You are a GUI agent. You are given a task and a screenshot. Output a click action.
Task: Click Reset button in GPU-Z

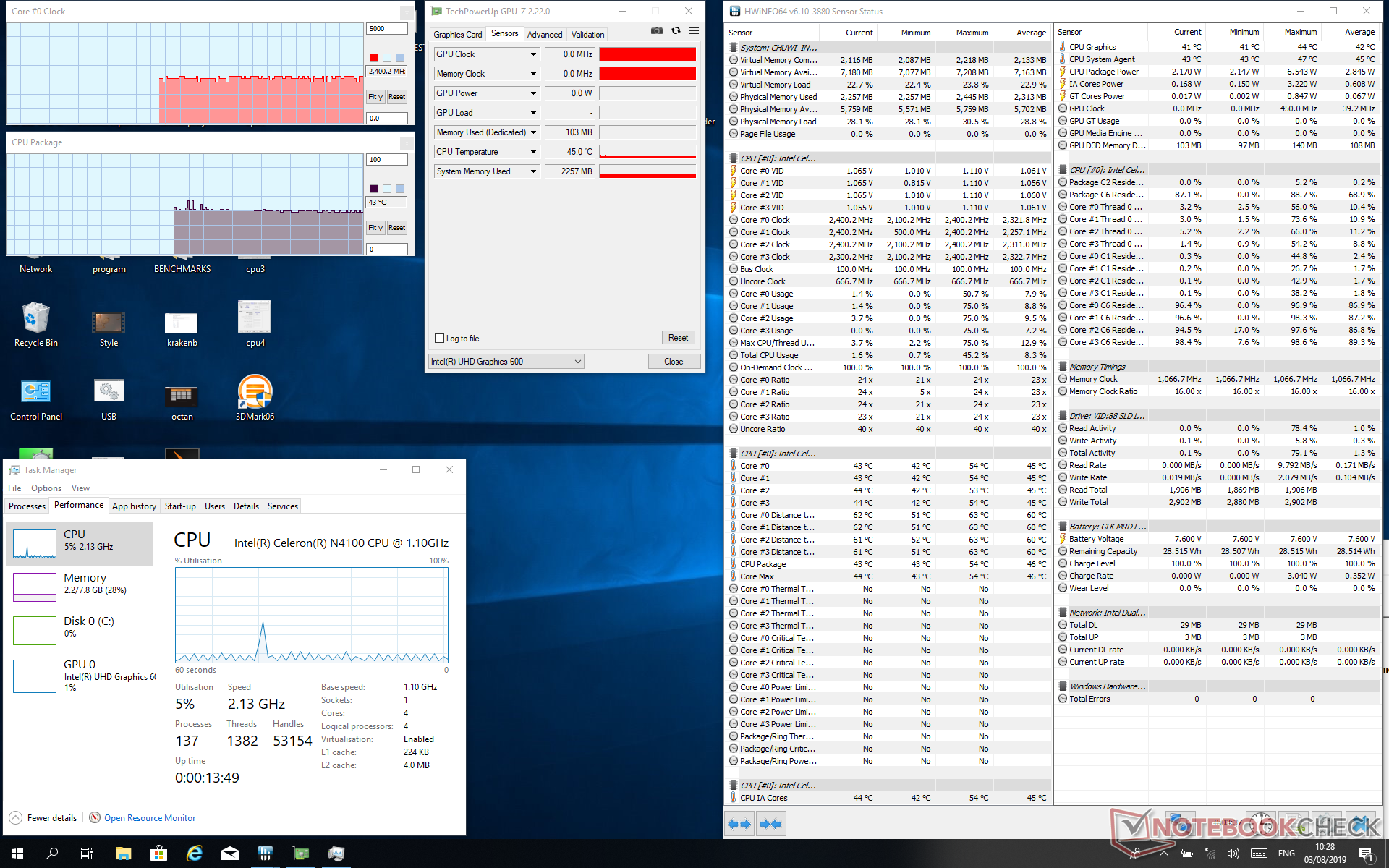click(x=678, y=338)
